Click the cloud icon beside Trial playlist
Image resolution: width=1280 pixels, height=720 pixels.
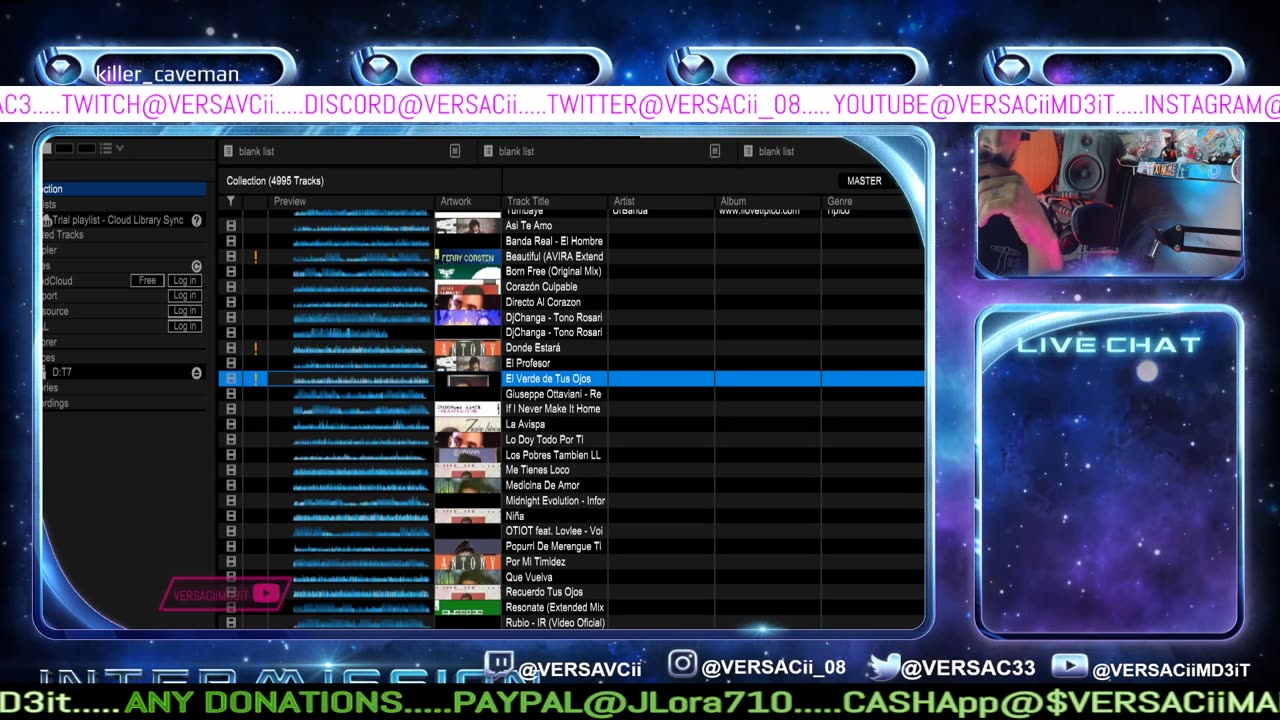pos(46,220)
